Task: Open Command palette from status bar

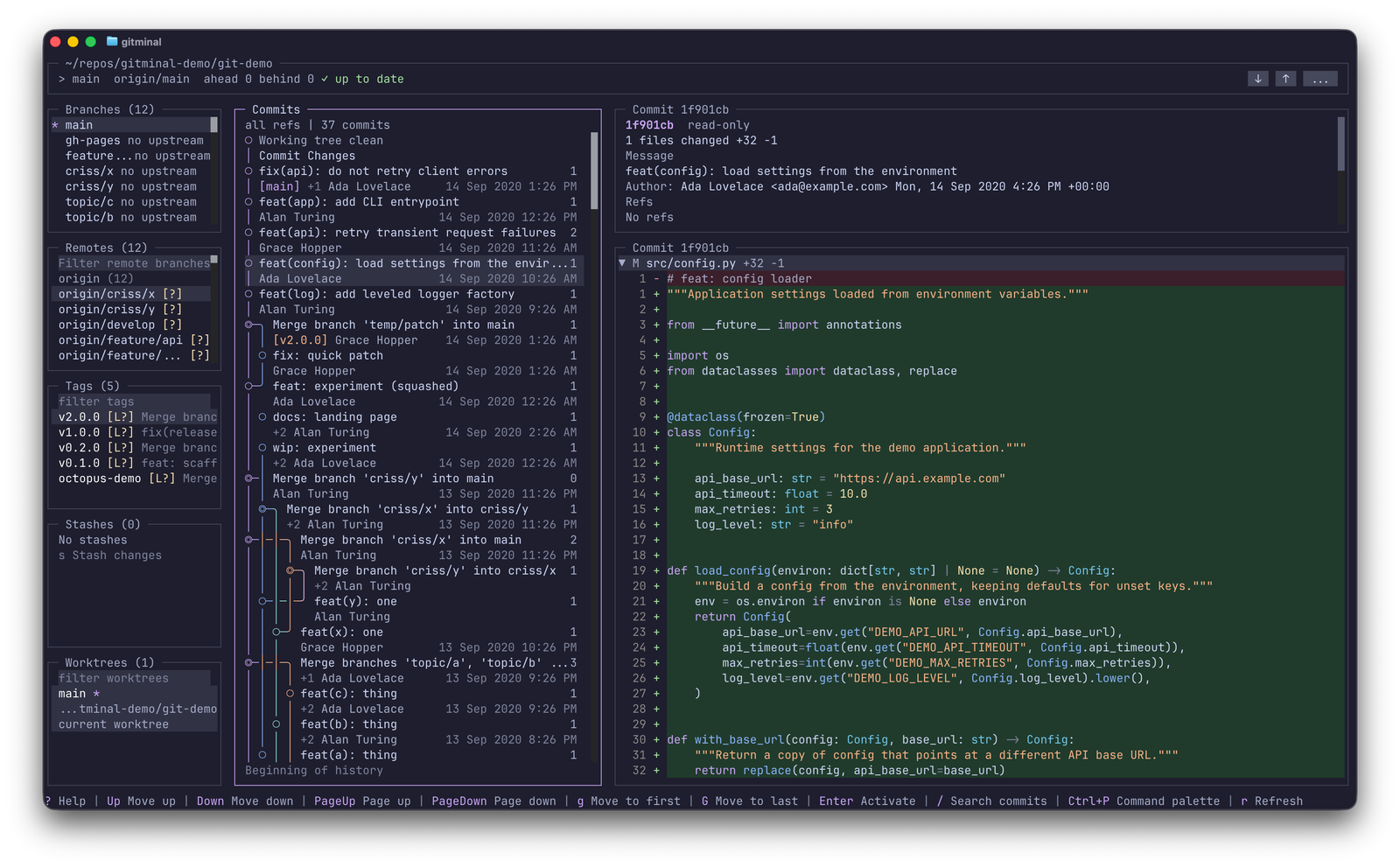Action: coord(1144,801)
